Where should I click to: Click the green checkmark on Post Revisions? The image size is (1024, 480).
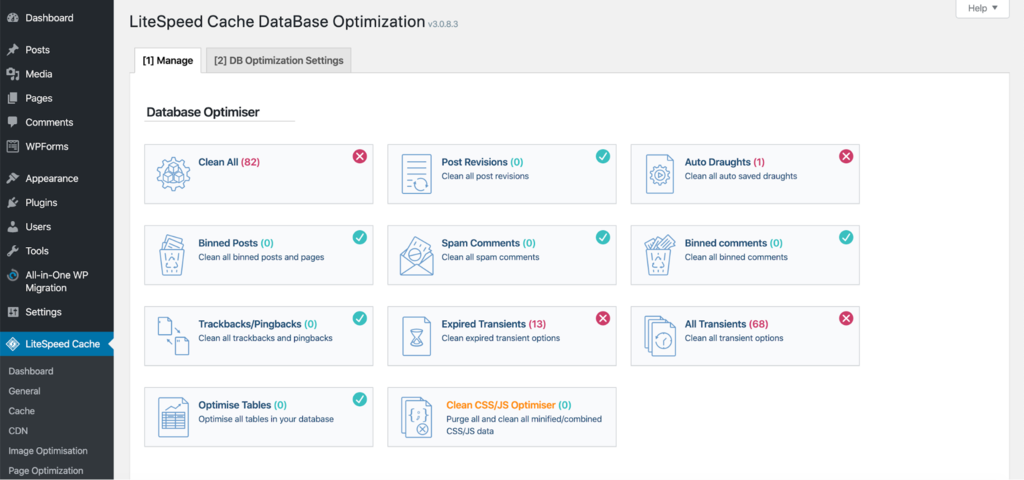[603, 156]
